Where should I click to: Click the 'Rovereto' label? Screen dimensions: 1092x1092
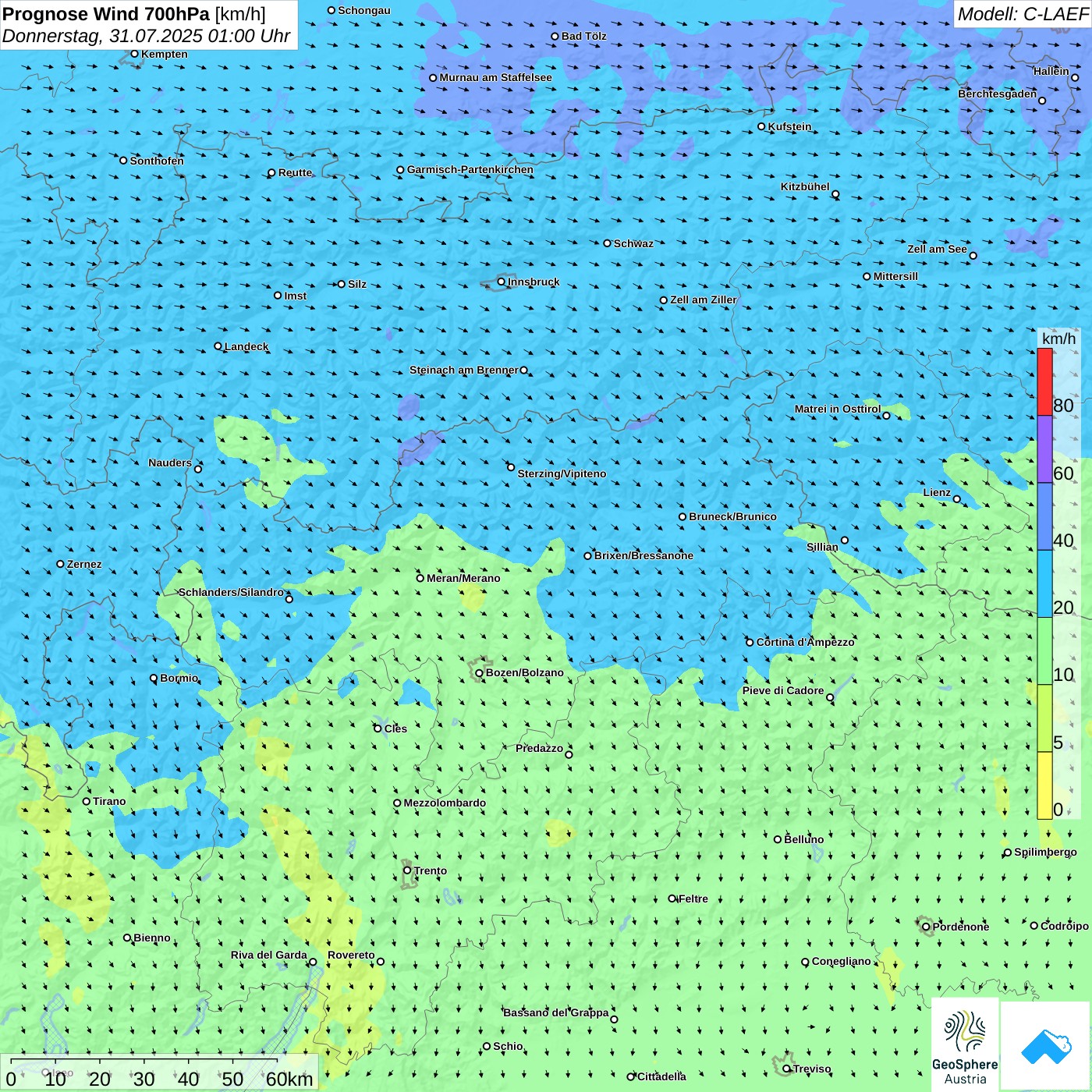pos(351,955)
